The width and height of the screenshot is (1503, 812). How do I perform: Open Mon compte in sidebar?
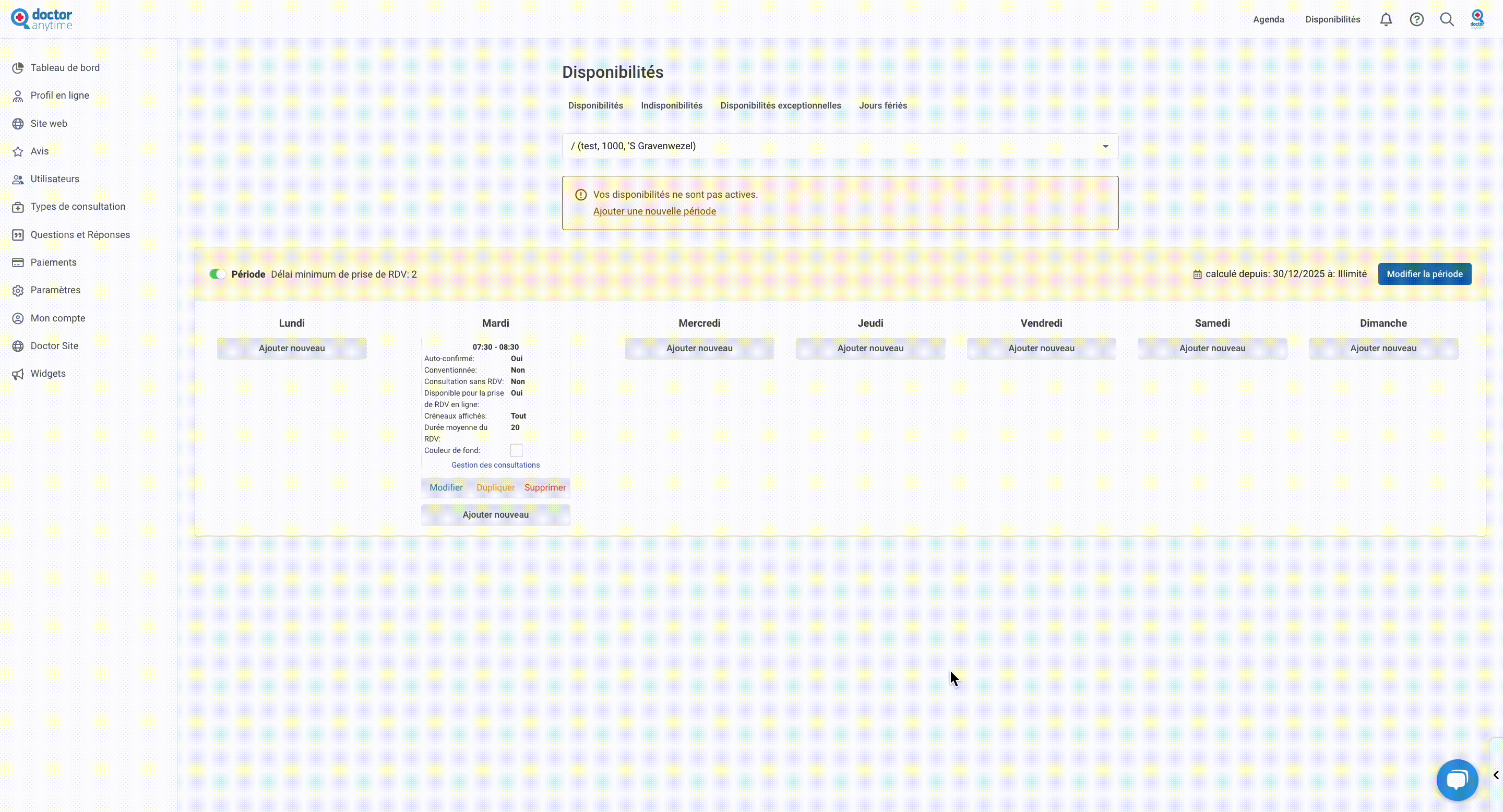[58, 318]
